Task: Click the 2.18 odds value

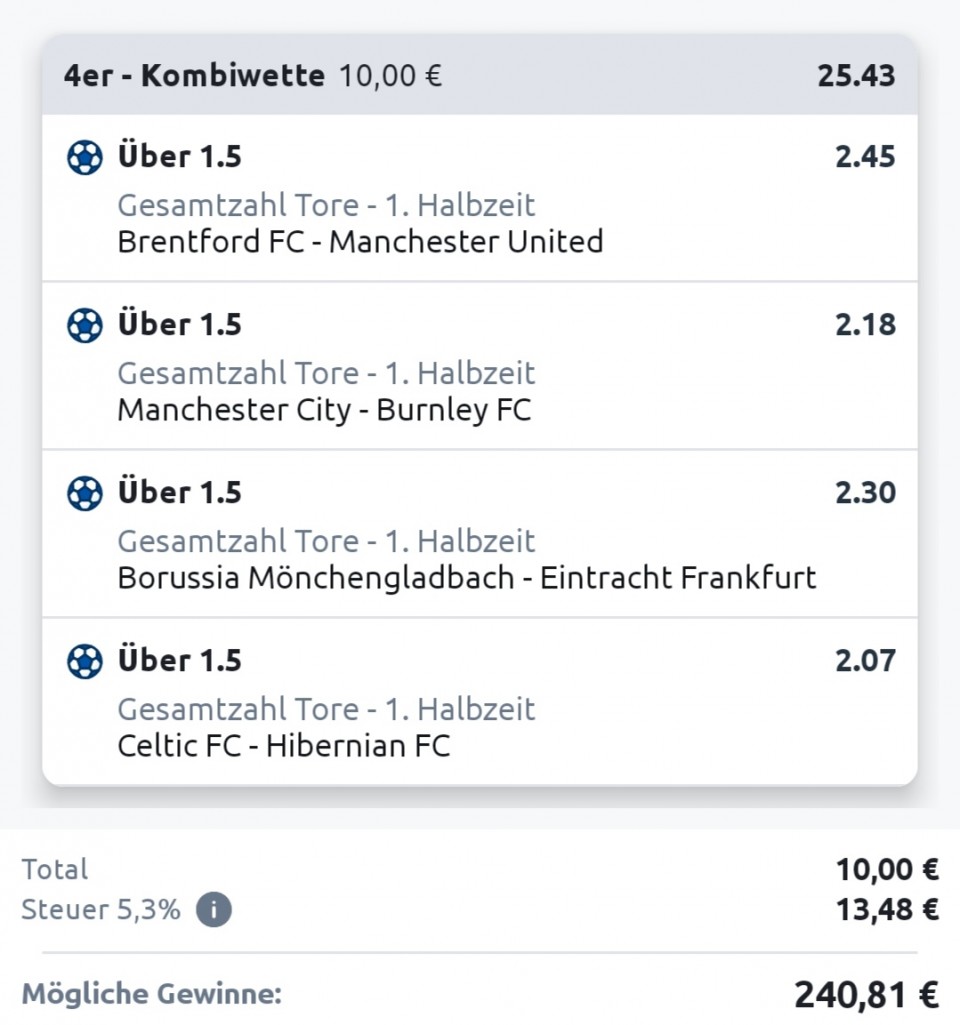Action: tap(866, 325)
